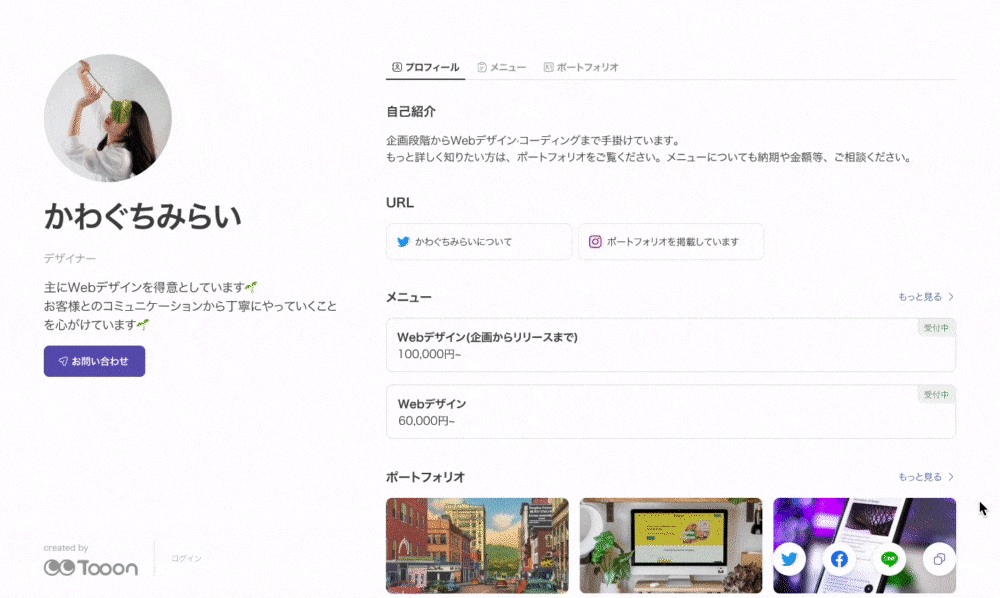Open the Webデザイン(企画からリリースまで) menu card
This screenshot has height=598, width=1000.
click(x=671, y=345)
